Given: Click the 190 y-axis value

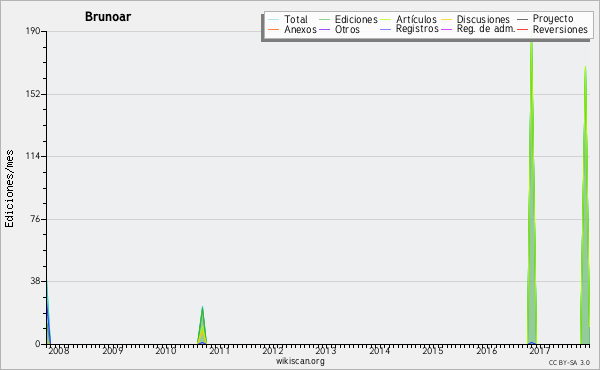Looking at the screenshot, I should 33,31.
